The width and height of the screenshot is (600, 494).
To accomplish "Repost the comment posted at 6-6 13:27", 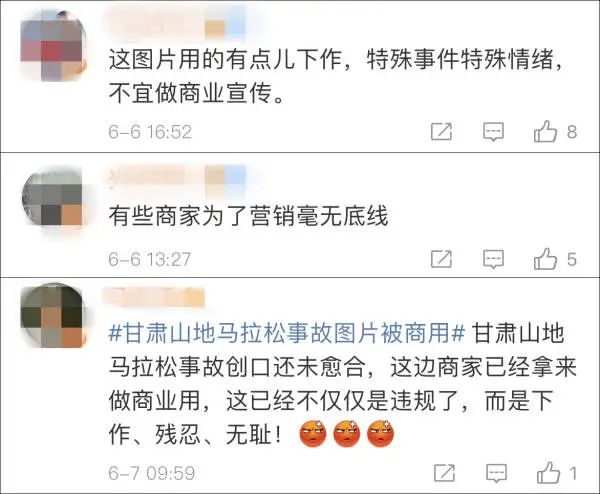I will [x=442, y=259].
